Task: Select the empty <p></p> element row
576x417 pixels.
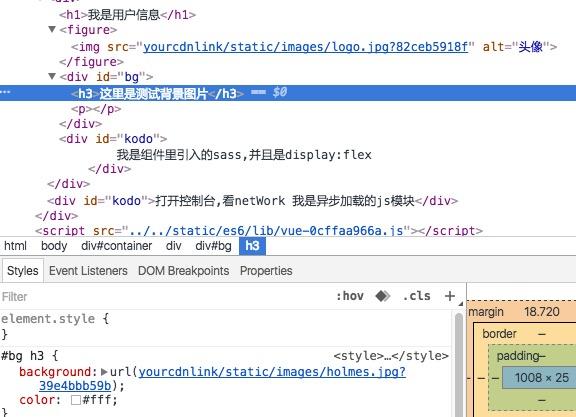Action: 96,109
